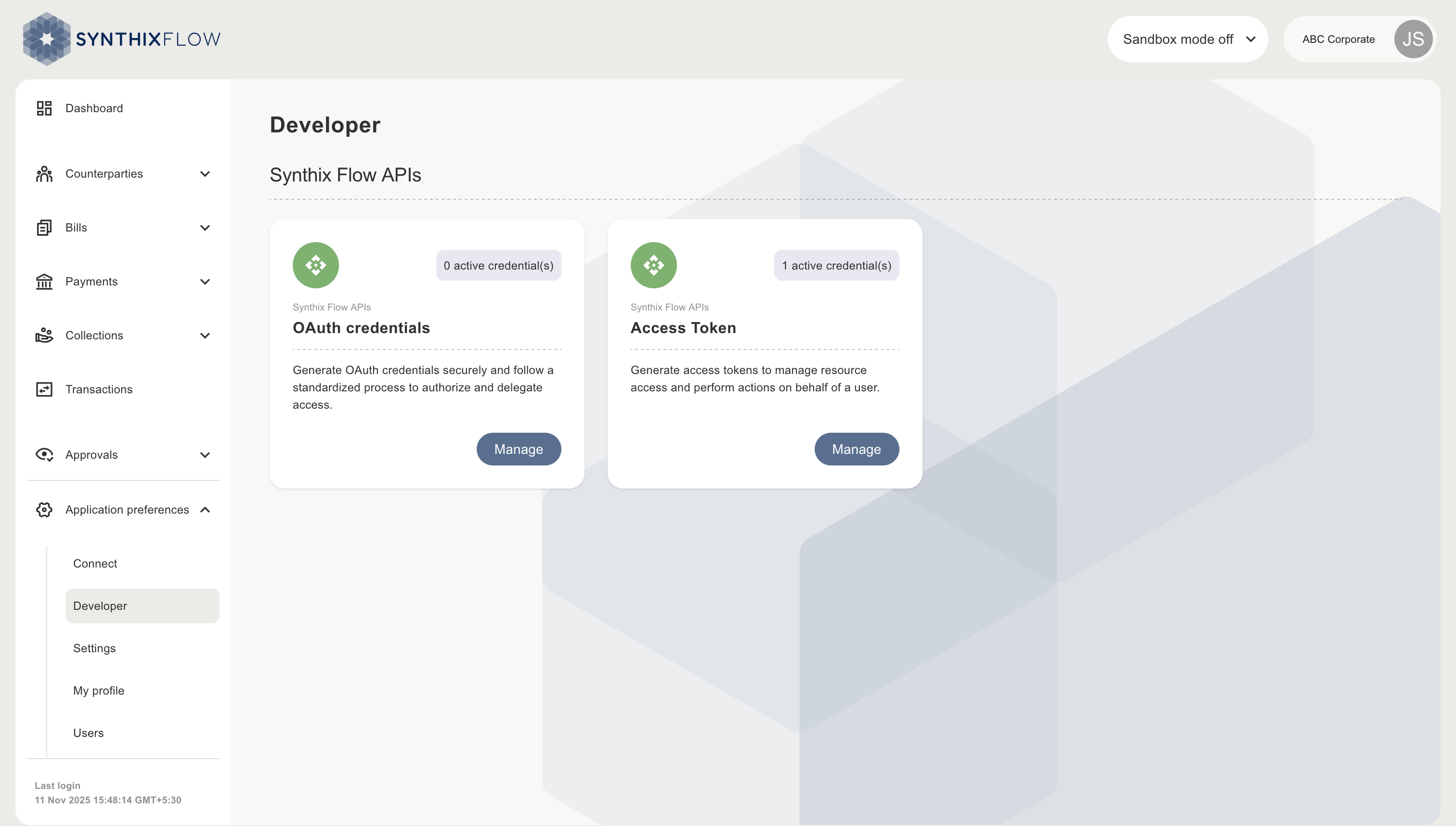Expand the Collections menu chevron
The height and width of the screenshot is (826, 1456).
(x=206, y=336)
